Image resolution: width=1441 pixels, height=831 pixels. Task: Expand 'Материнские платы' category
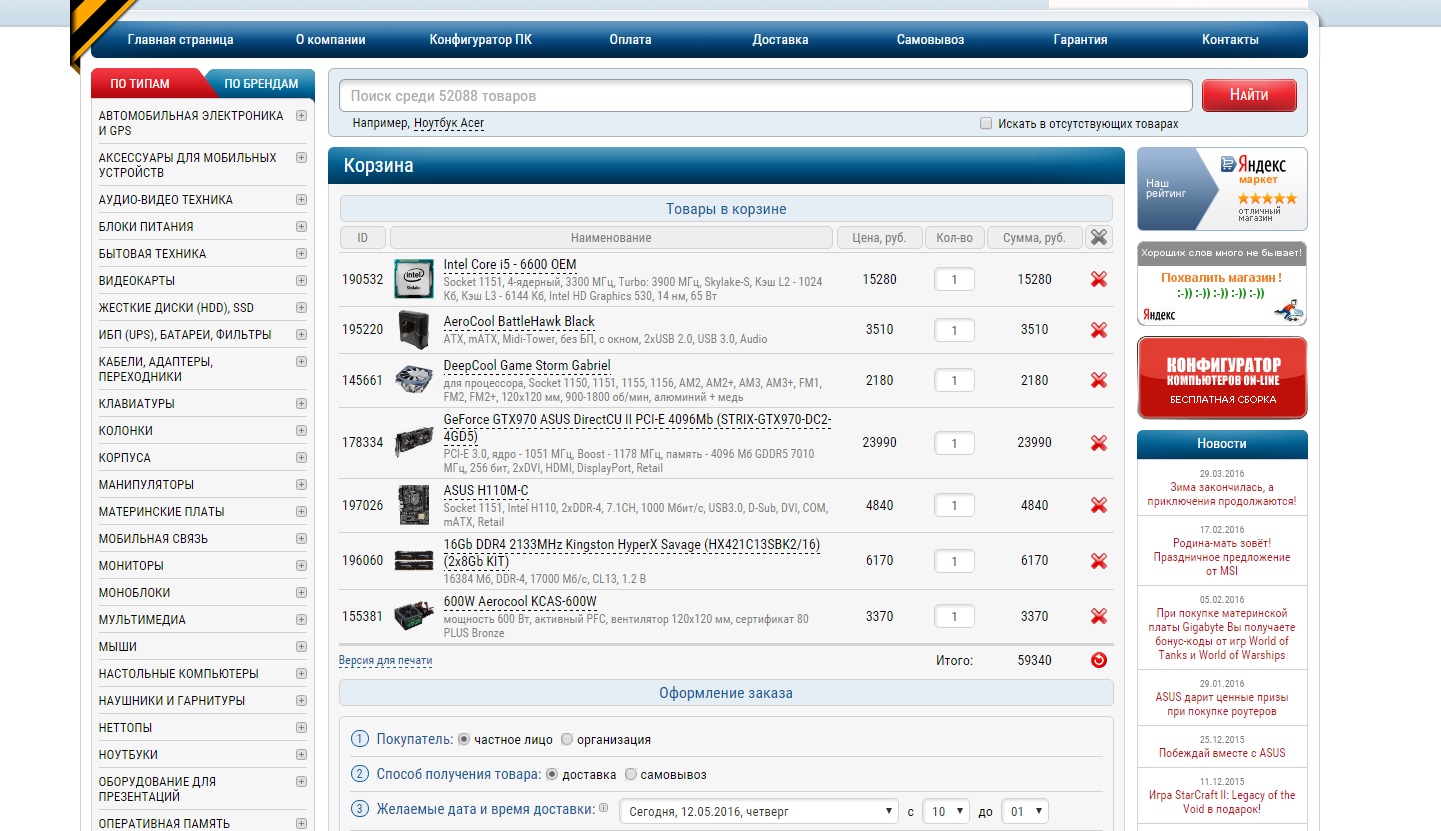(301, 512)
